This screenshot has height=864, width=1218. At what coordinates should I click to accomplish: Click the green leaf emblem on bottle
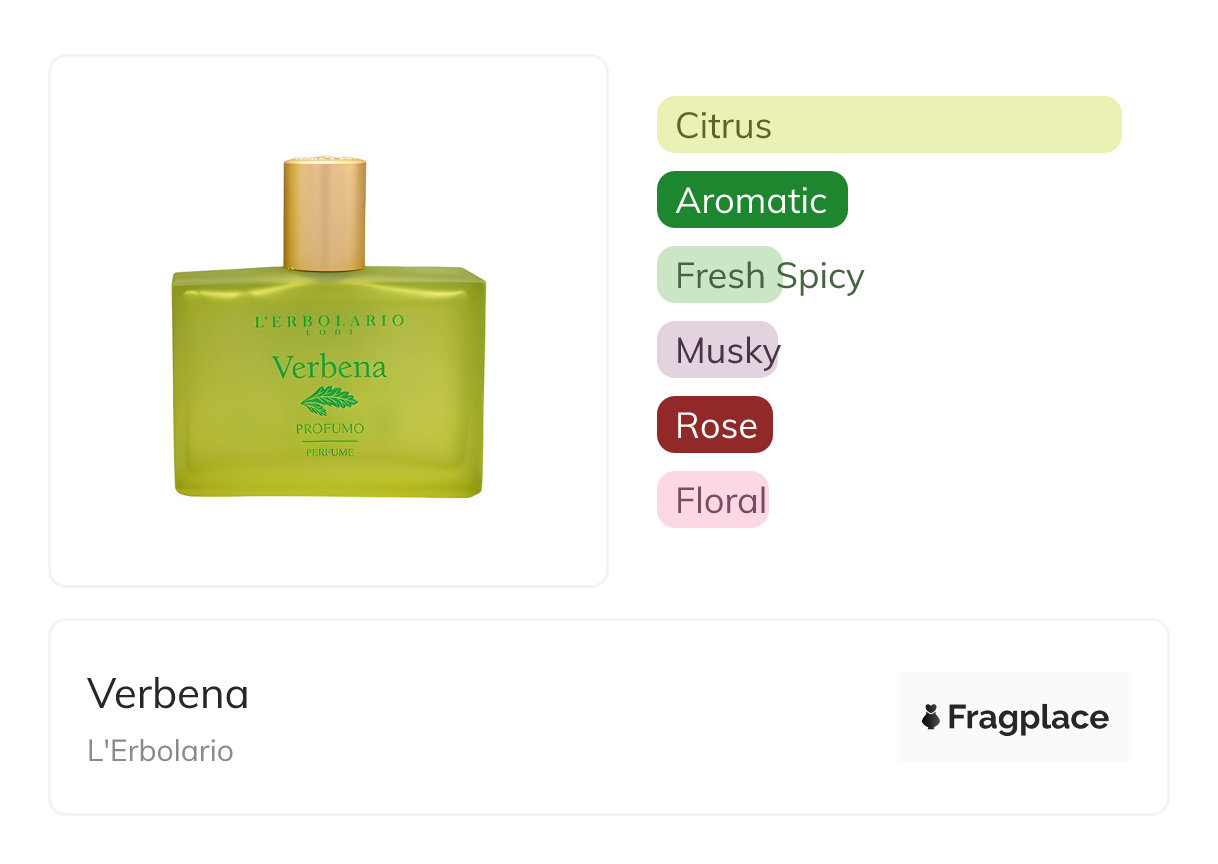(328, 400)
